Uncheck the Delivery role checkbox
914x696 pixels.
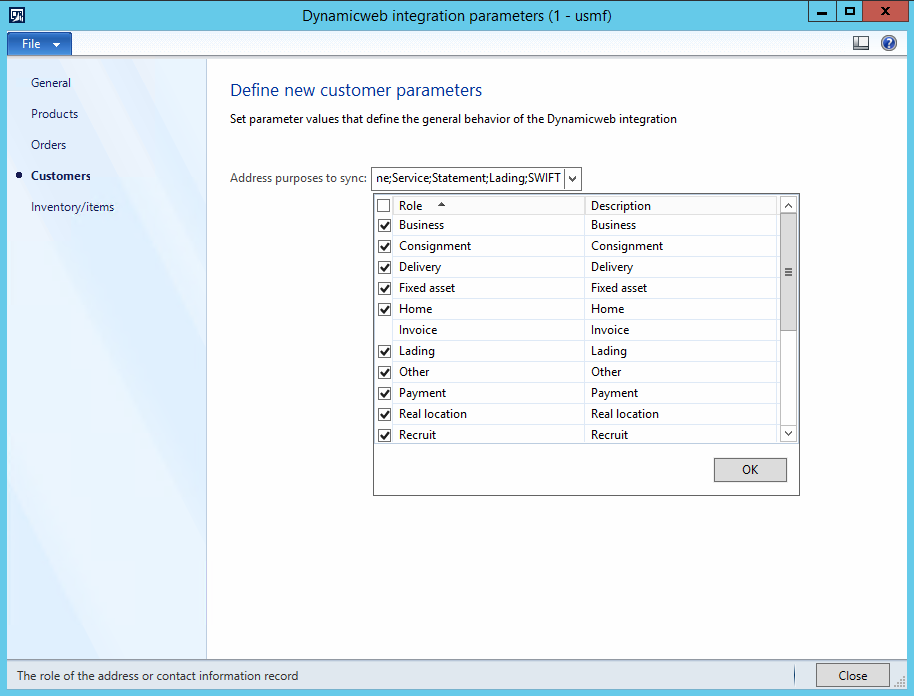coord(384,268)
